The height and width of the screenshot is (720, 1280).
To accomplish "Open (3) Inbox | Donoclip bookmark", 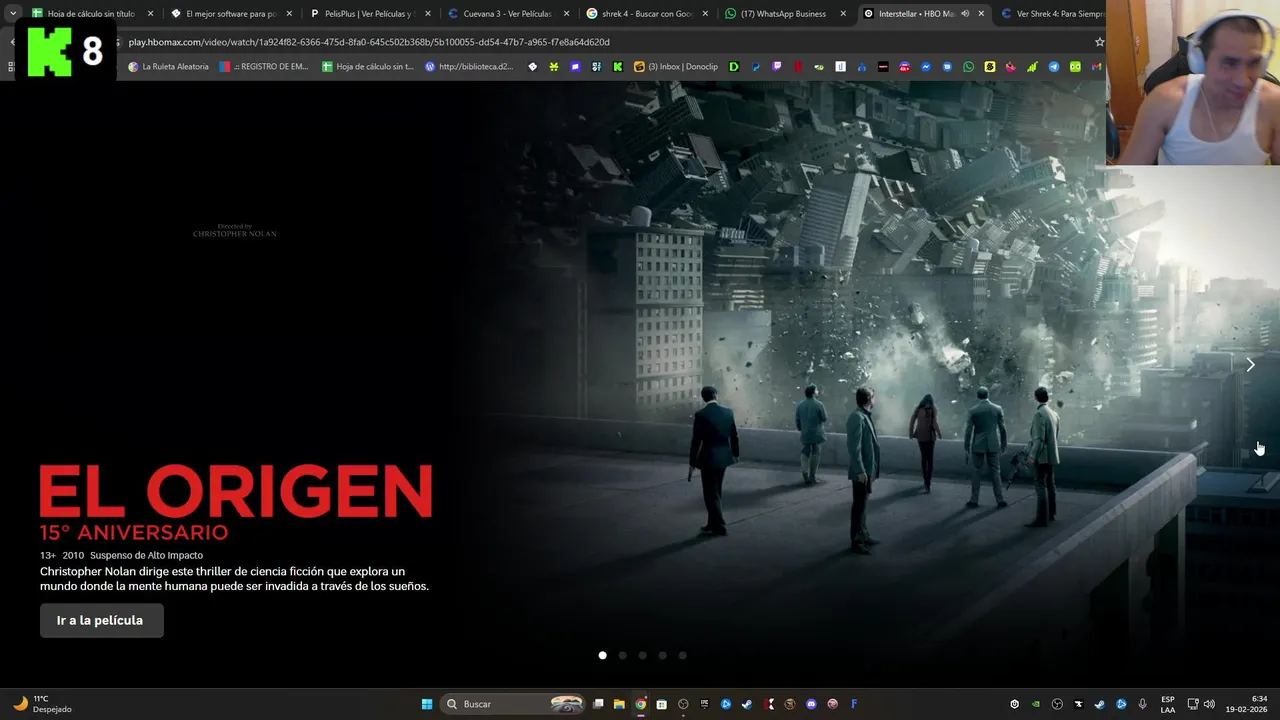I will (x=676, y=67).
